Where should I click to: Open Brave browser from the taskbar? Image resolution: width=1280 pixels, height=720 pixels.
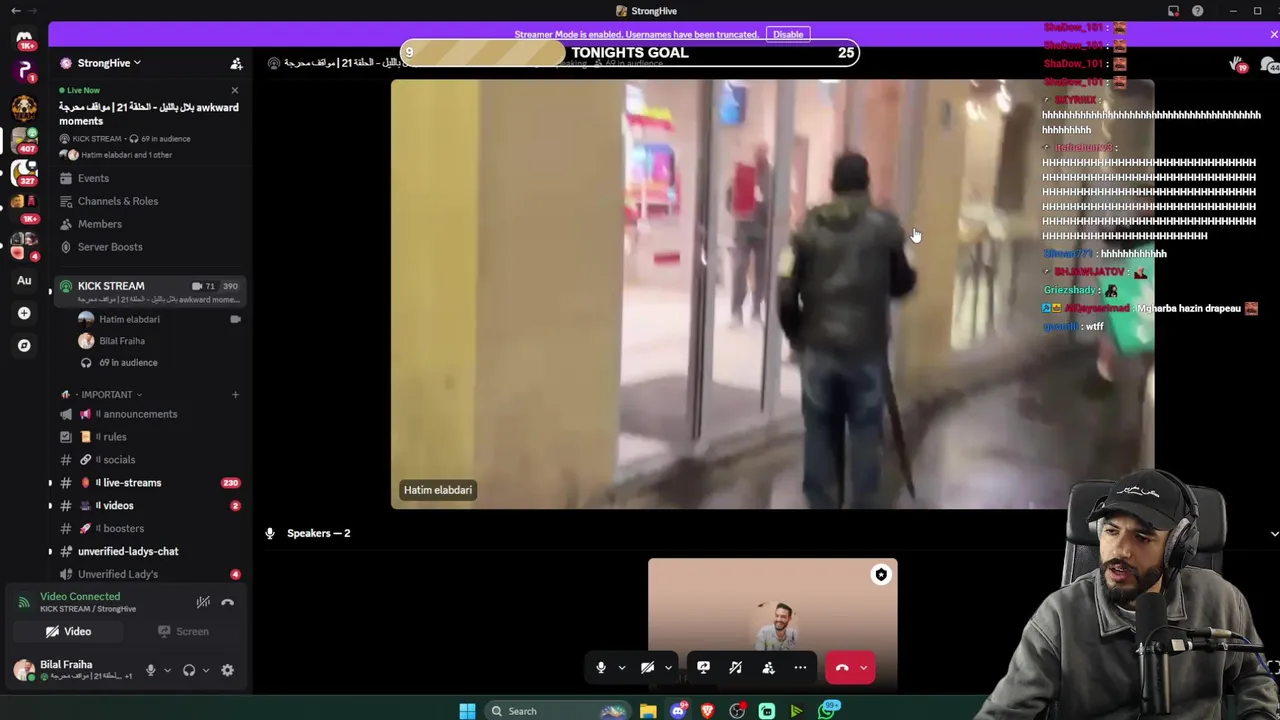tap(708, 711)
